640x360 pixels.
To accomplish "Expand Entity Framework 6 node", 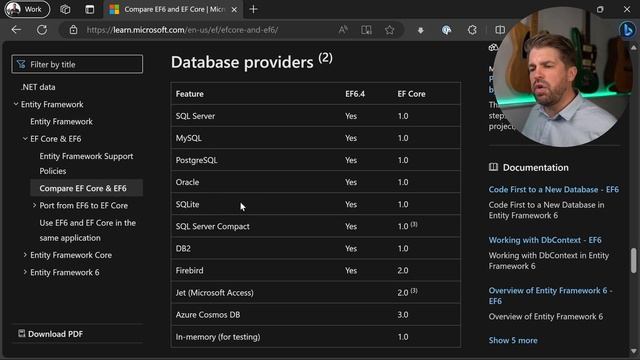I will coord(25,272).
